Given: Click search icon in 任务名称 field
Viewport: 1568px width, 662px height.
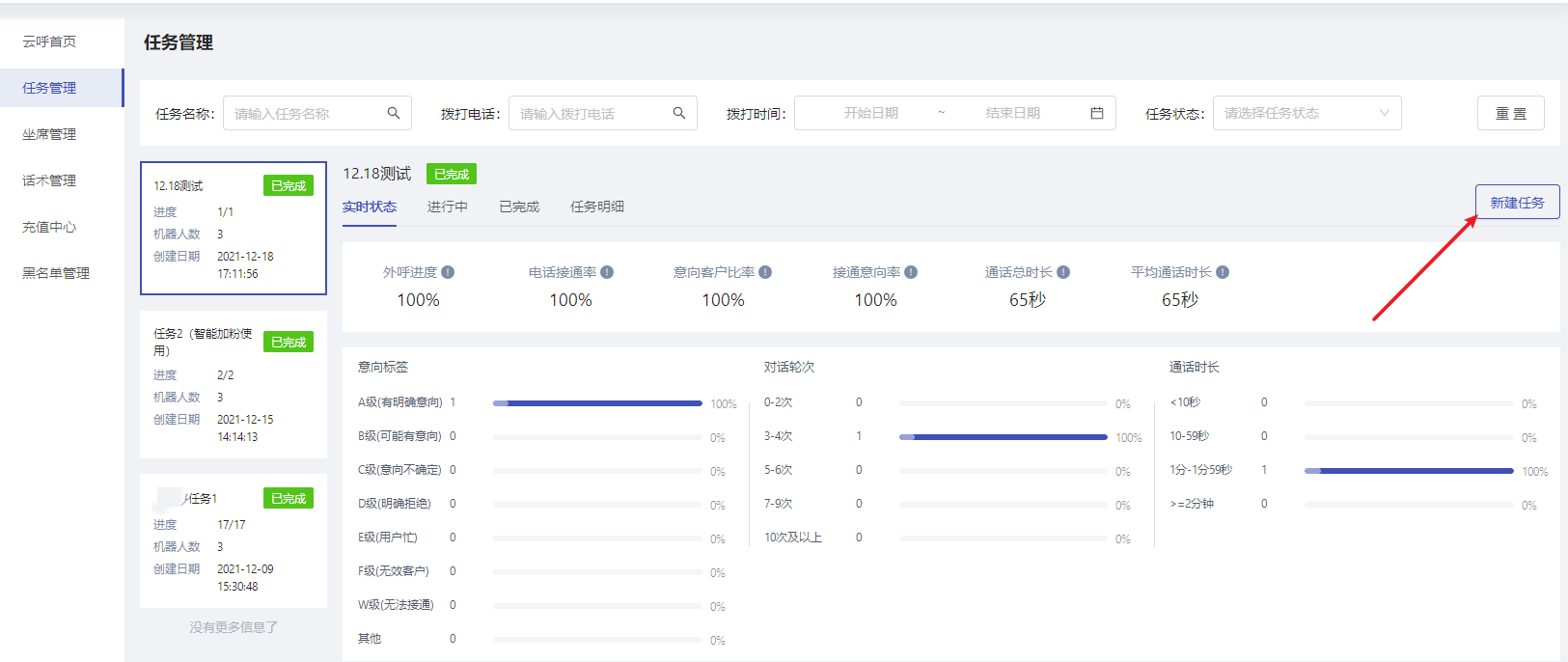Looking at the screenshot, I should [x=394, y=113].
